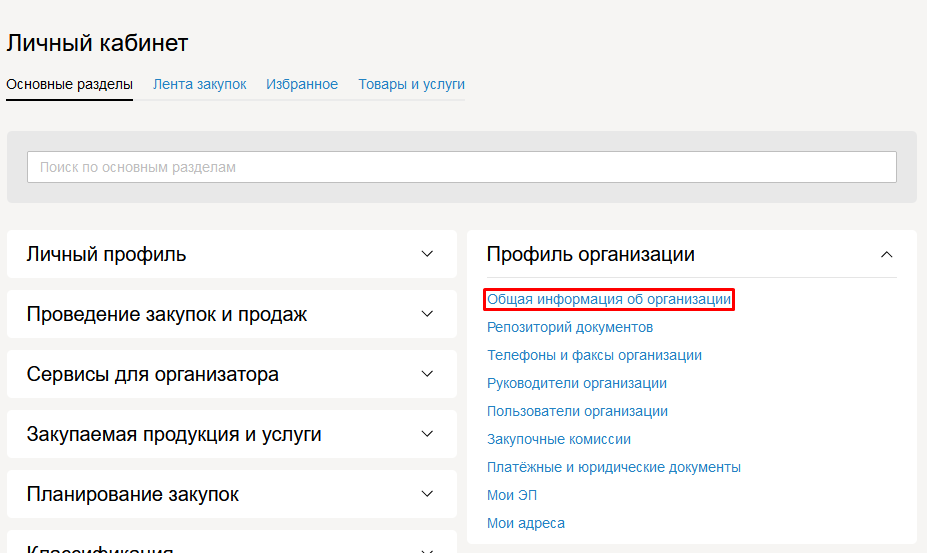
Task: Open Закупочные комиссии link
Action: point(558,439)
